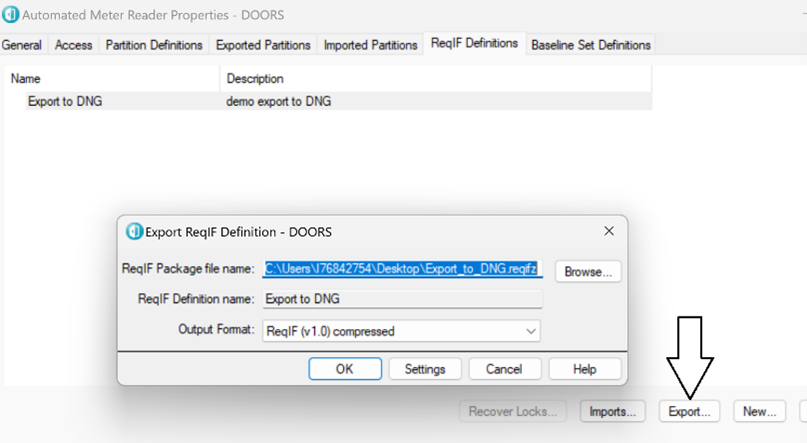
Task: Go to the Exported Partitions tab
Action: [263, 45]
